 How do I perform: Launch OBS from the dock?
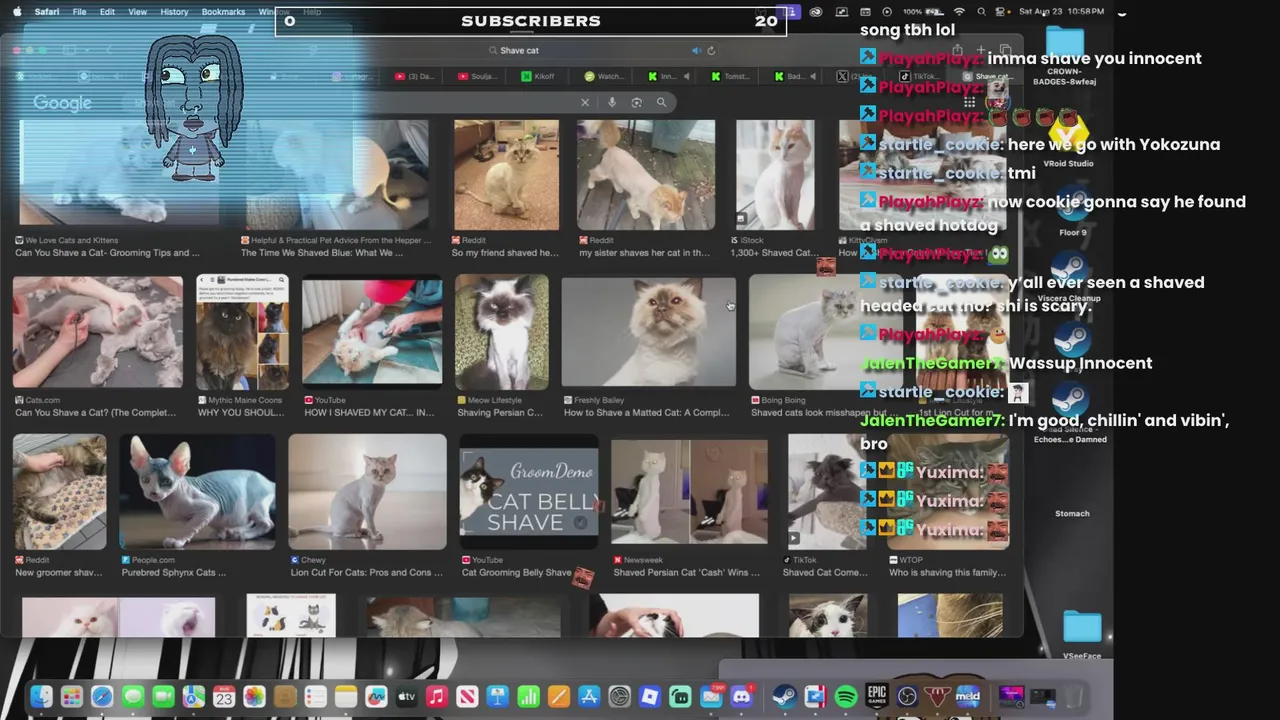[907, 697]
